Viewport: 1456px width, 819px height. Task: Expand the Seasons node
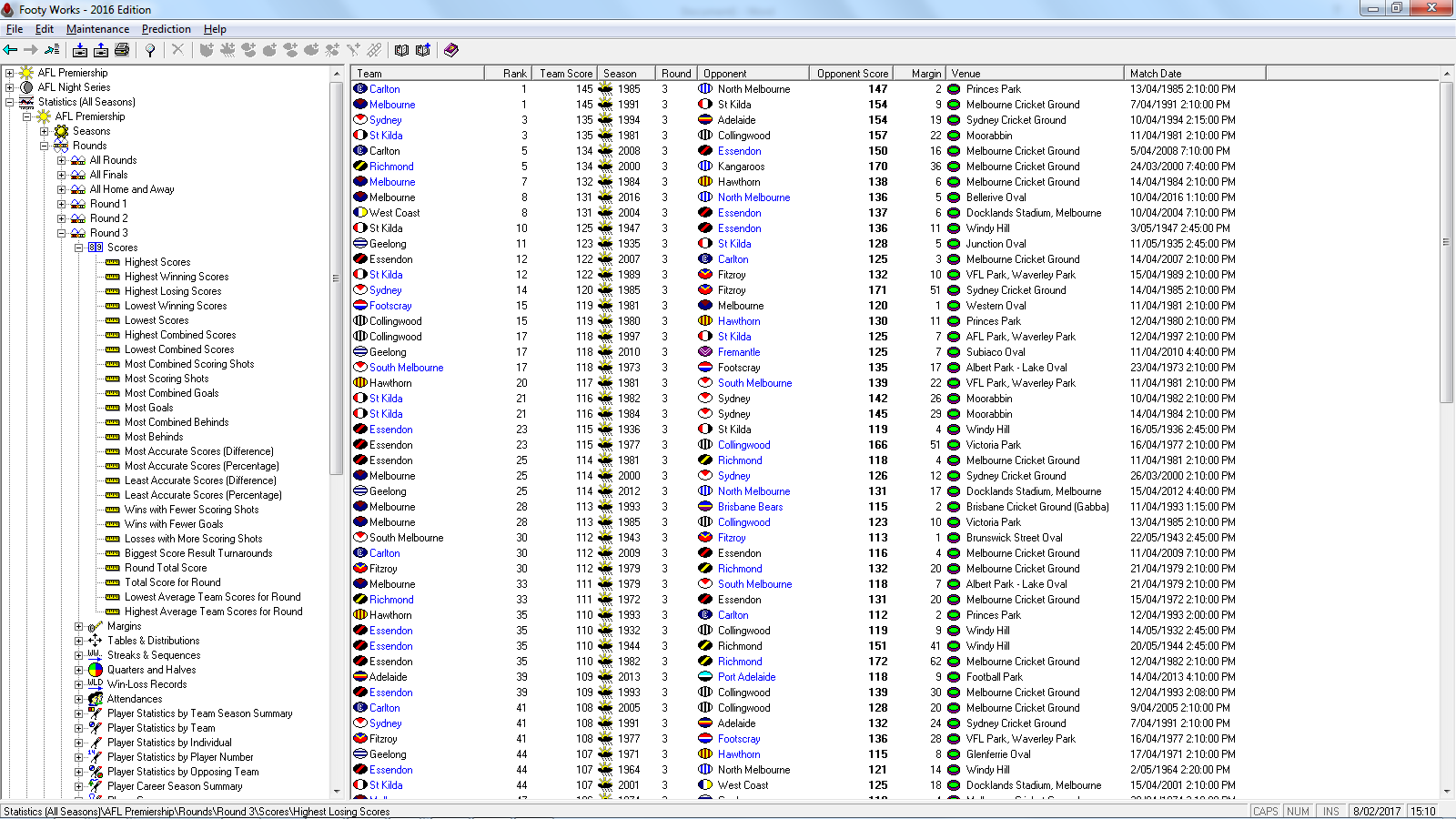[x=44, y=131]
